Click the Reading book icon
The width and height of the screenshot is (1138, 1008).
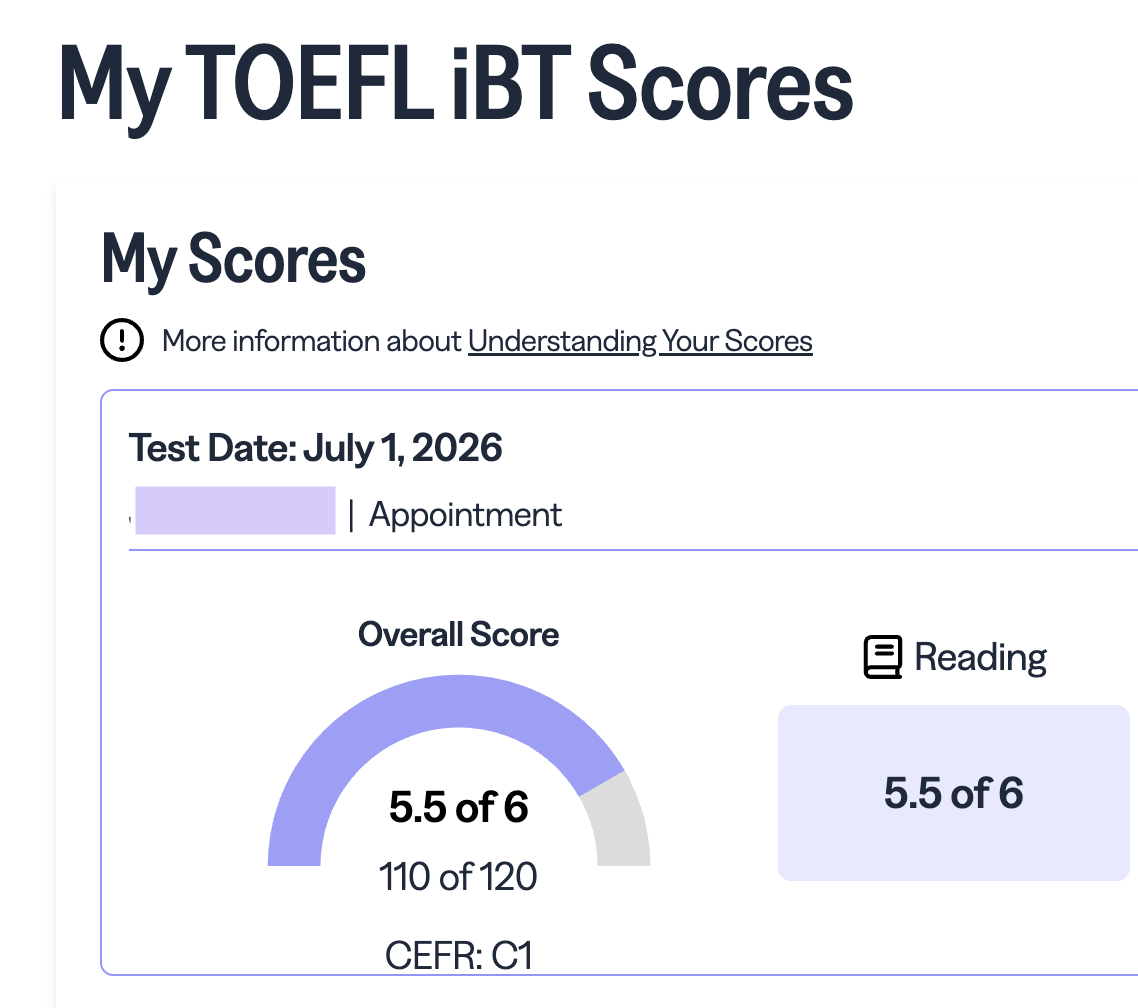(883, 657)
